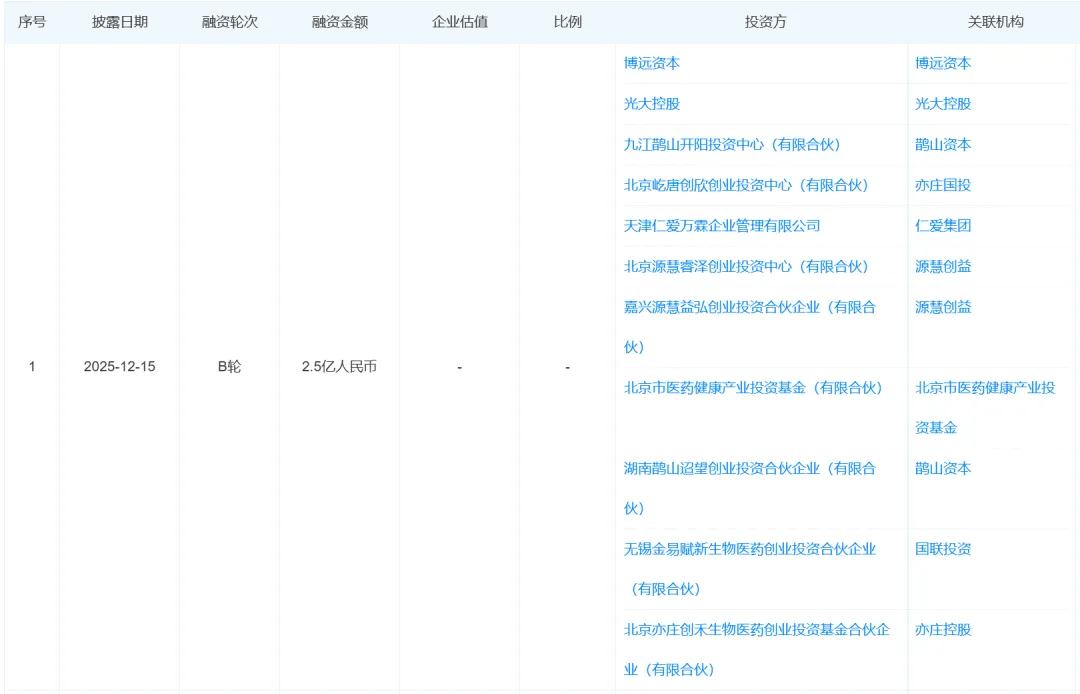Open 光大控股 related institution link
This screenshot has height=694, width=1080.
(943, 104)
